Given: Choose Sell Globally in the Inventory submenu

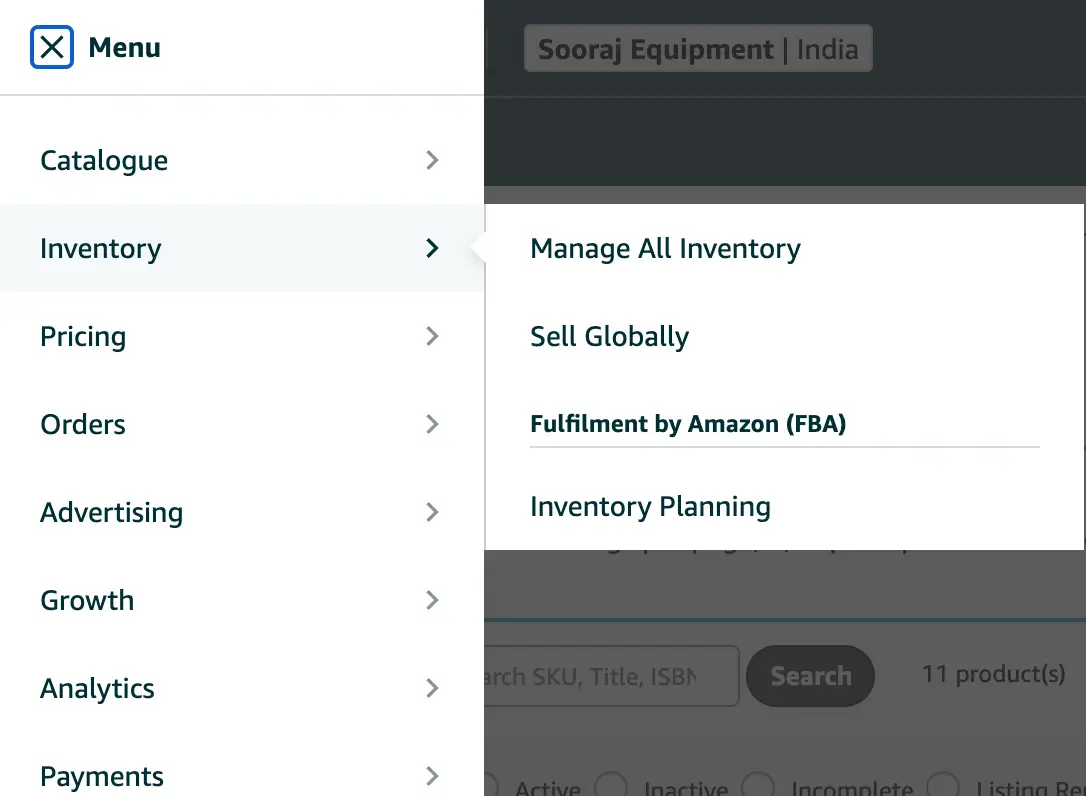Looking at the screenshot, I should pos(609,337).
